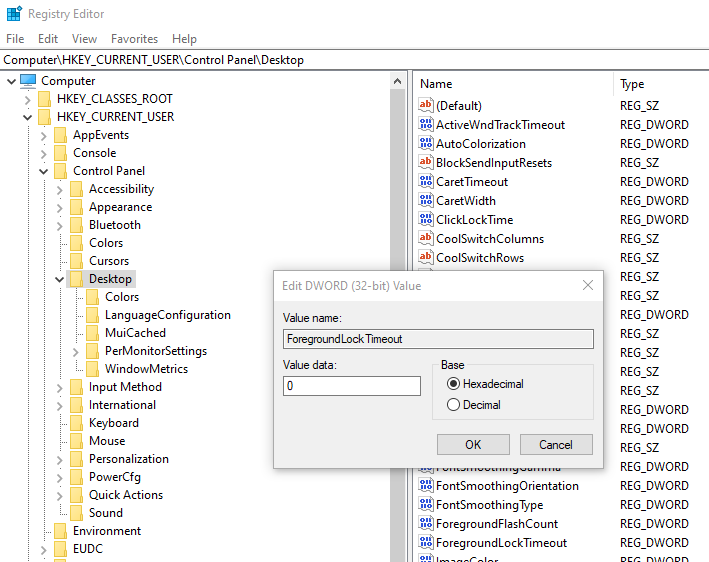The width and height of the screenshot is (709, 562).
Task: Click the ForegroundFlashCount DWORD icon
Action: pyautogui.click(x=425, y=523)
